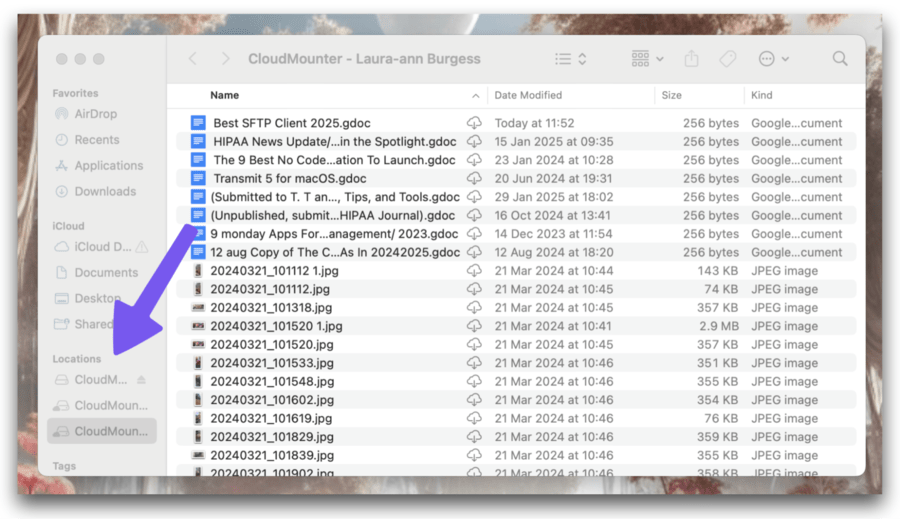
Task: Select The 9 Best No Code gdoc
Action: coord(334,160)
